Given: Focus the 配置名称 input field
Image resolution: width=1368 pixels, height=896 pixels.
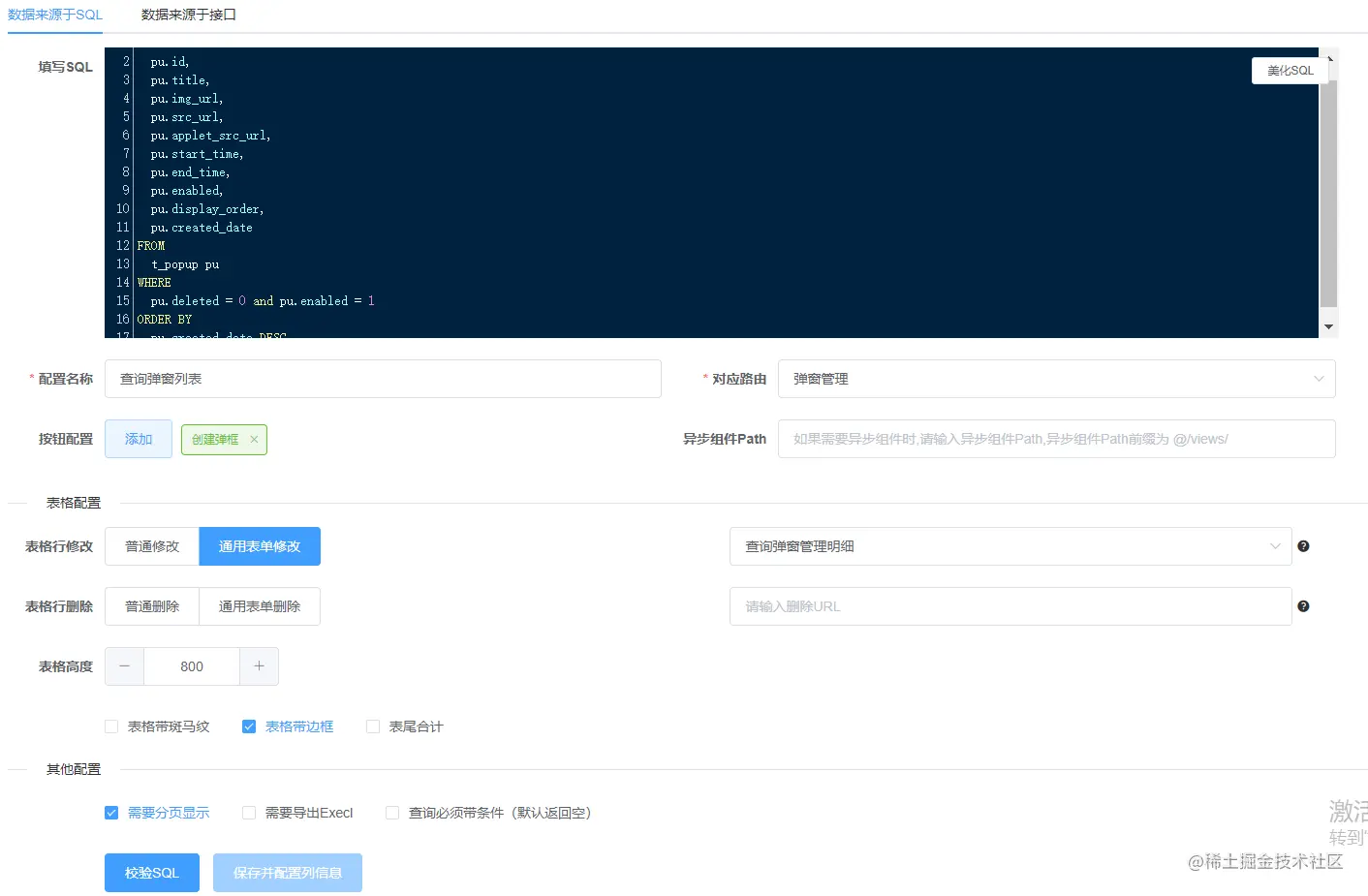Looking at the screenshot, I should click(x=383, y=379).
